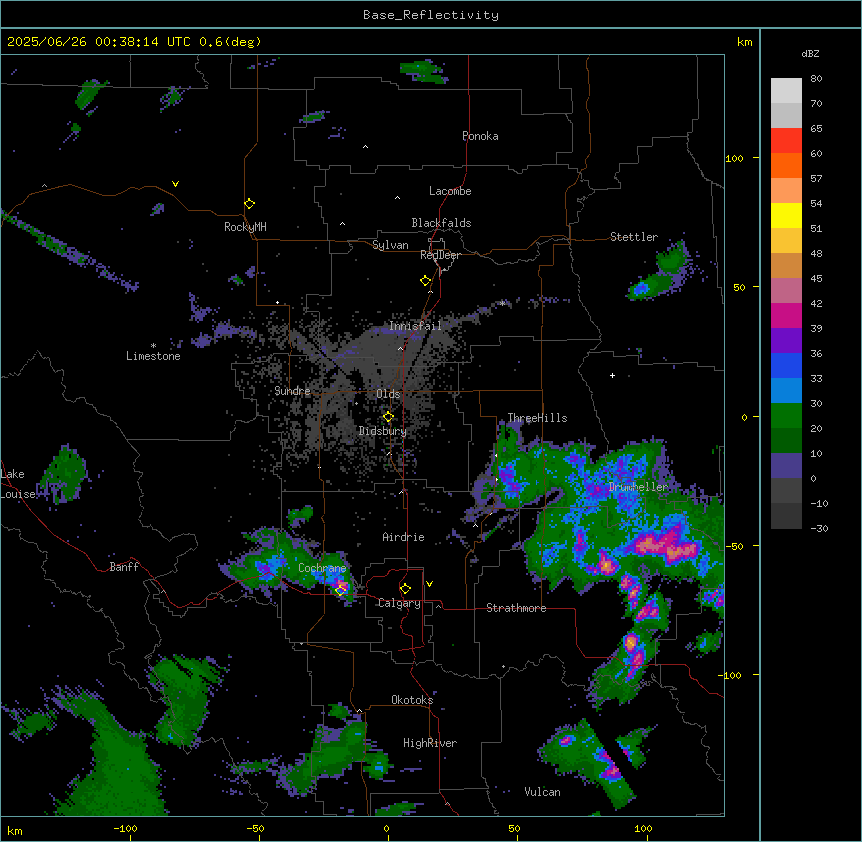The width and height of the screenshot is (862, 842).
Task: Click the Okotoks city label
Action: coord(412,700)
